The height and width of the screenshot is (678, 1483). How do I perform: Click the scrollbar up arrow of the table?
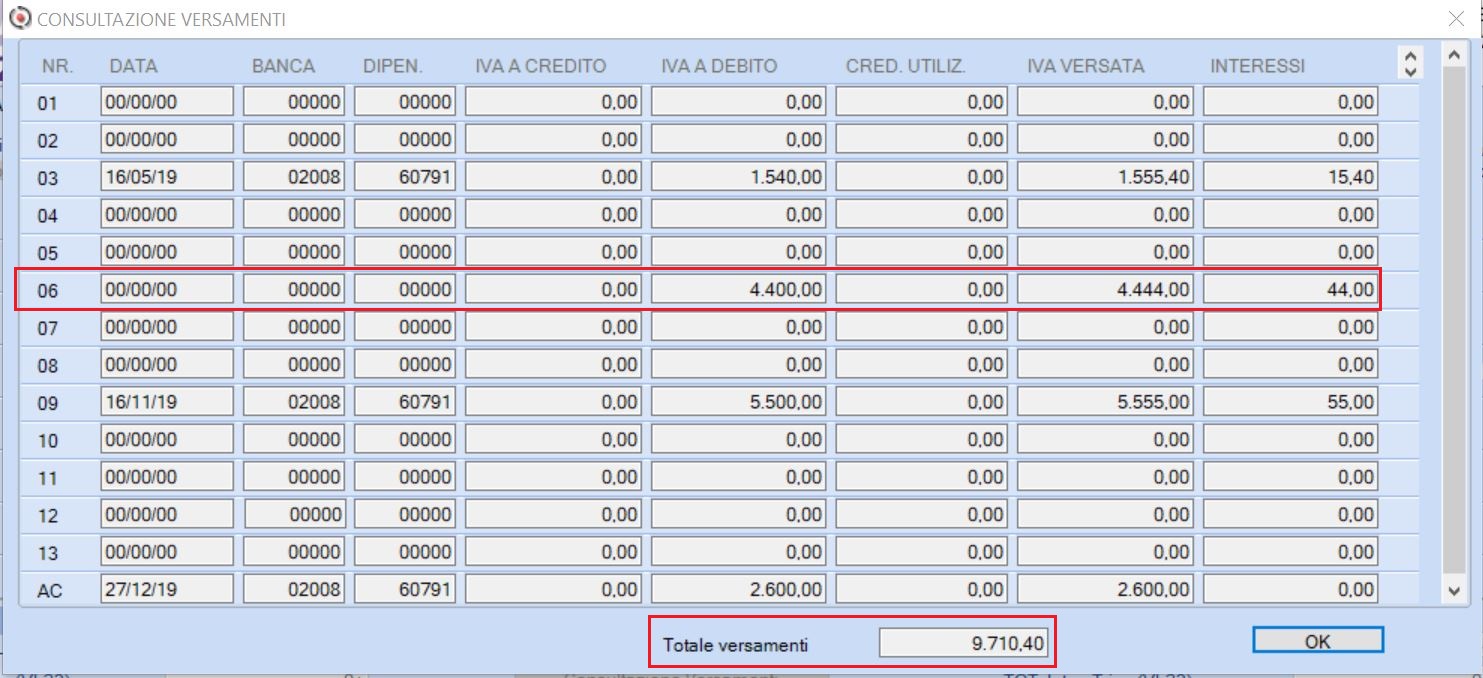pyautogui.click(x=1454, y=54)
